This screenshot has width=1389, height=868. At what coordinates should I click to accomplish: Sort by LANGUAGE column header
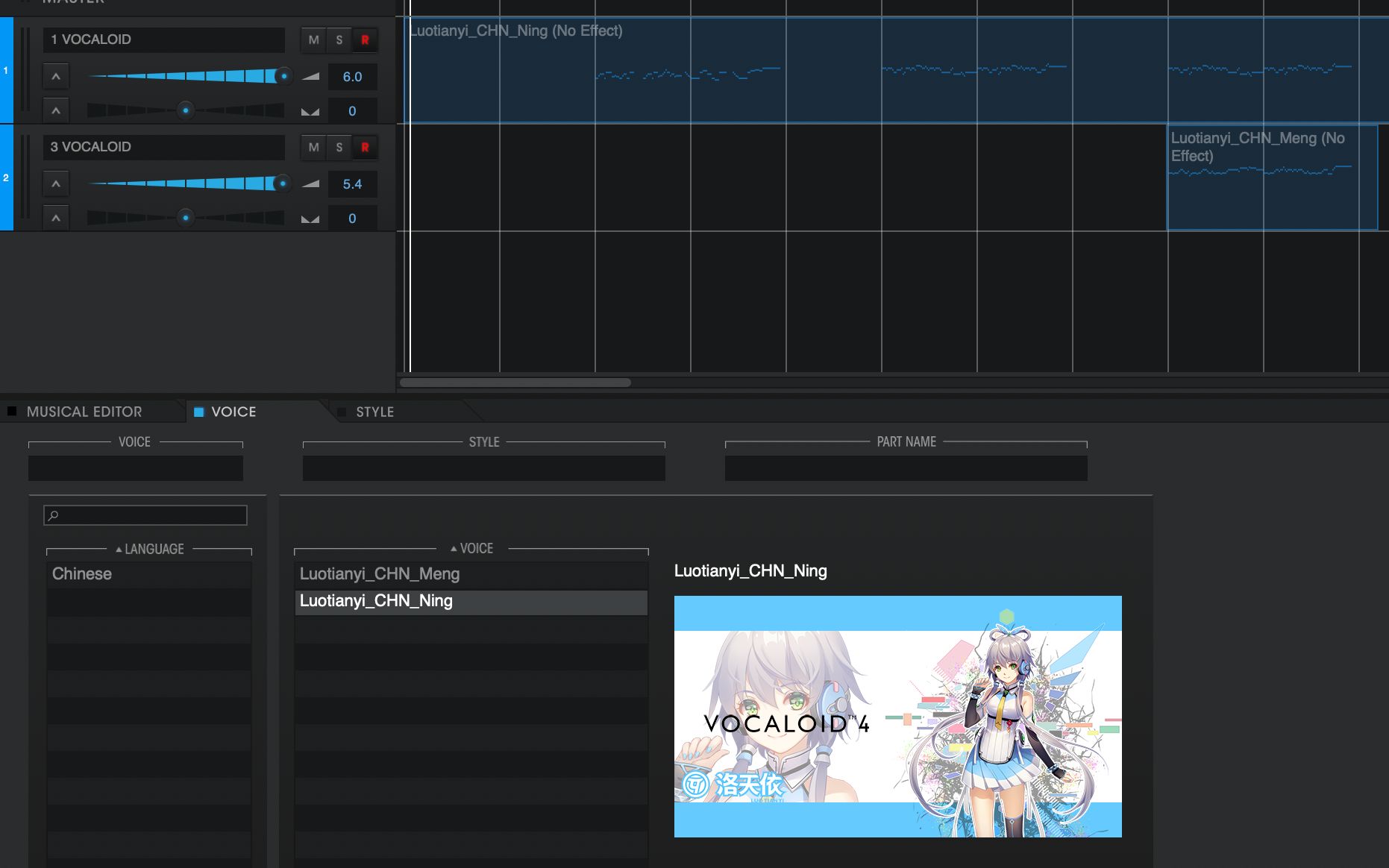tap(149, 549)
